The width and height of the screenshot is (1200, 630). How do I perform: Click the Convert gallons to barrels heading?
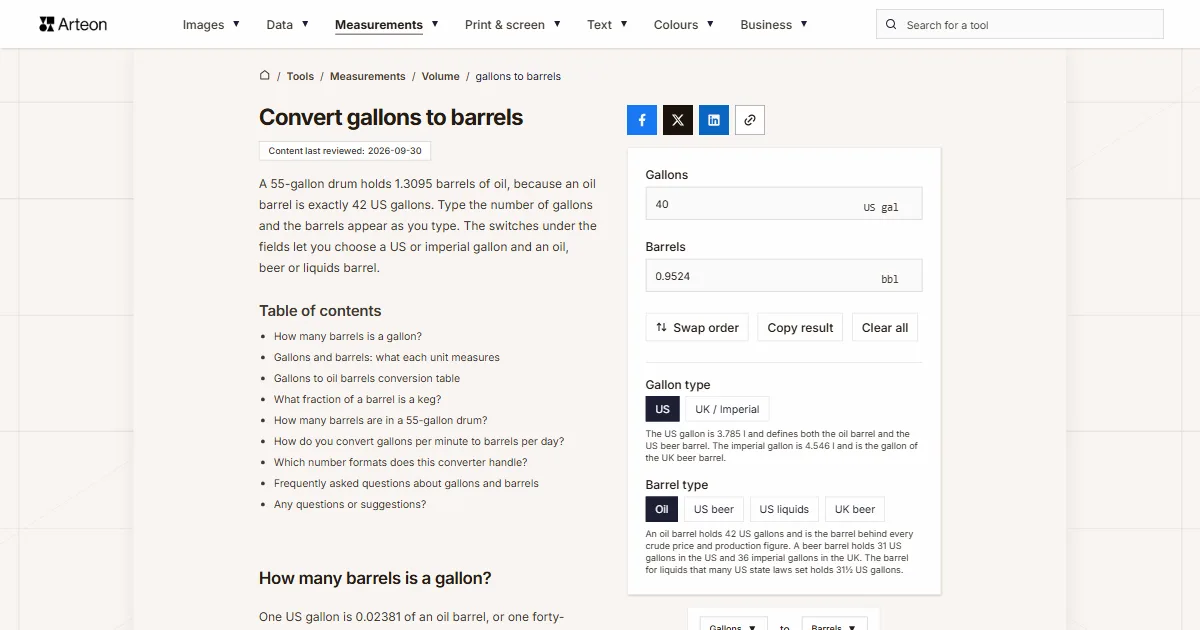coord(391,117)
